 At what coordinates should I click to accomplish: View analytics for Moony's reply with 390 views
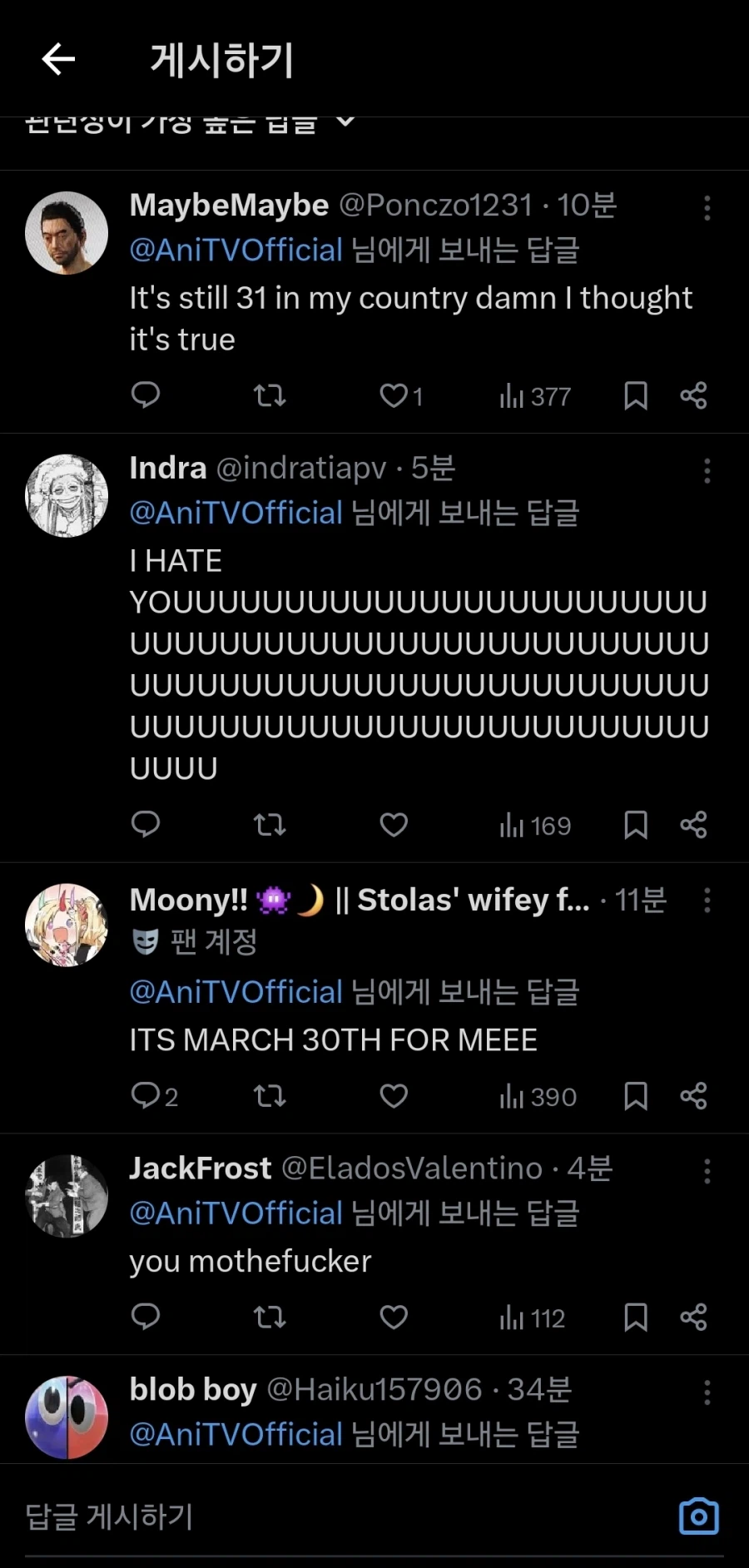(x=538, y=1096)
